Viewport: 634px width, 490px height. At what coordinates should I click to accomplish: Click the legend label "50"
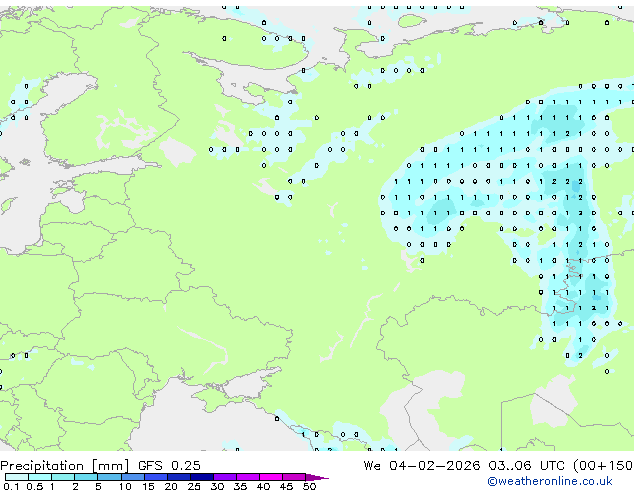pyautogui.click(x=309, y=486)
